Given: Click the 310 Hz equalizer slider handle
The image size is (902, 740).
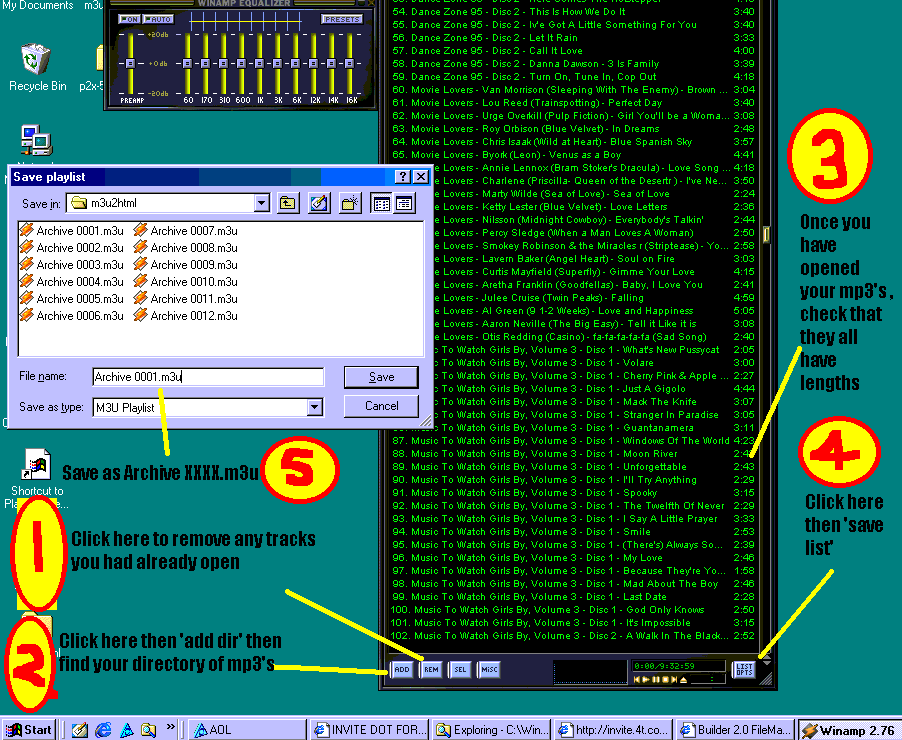Looking at the screenshot, I should [x=223, y=63].
